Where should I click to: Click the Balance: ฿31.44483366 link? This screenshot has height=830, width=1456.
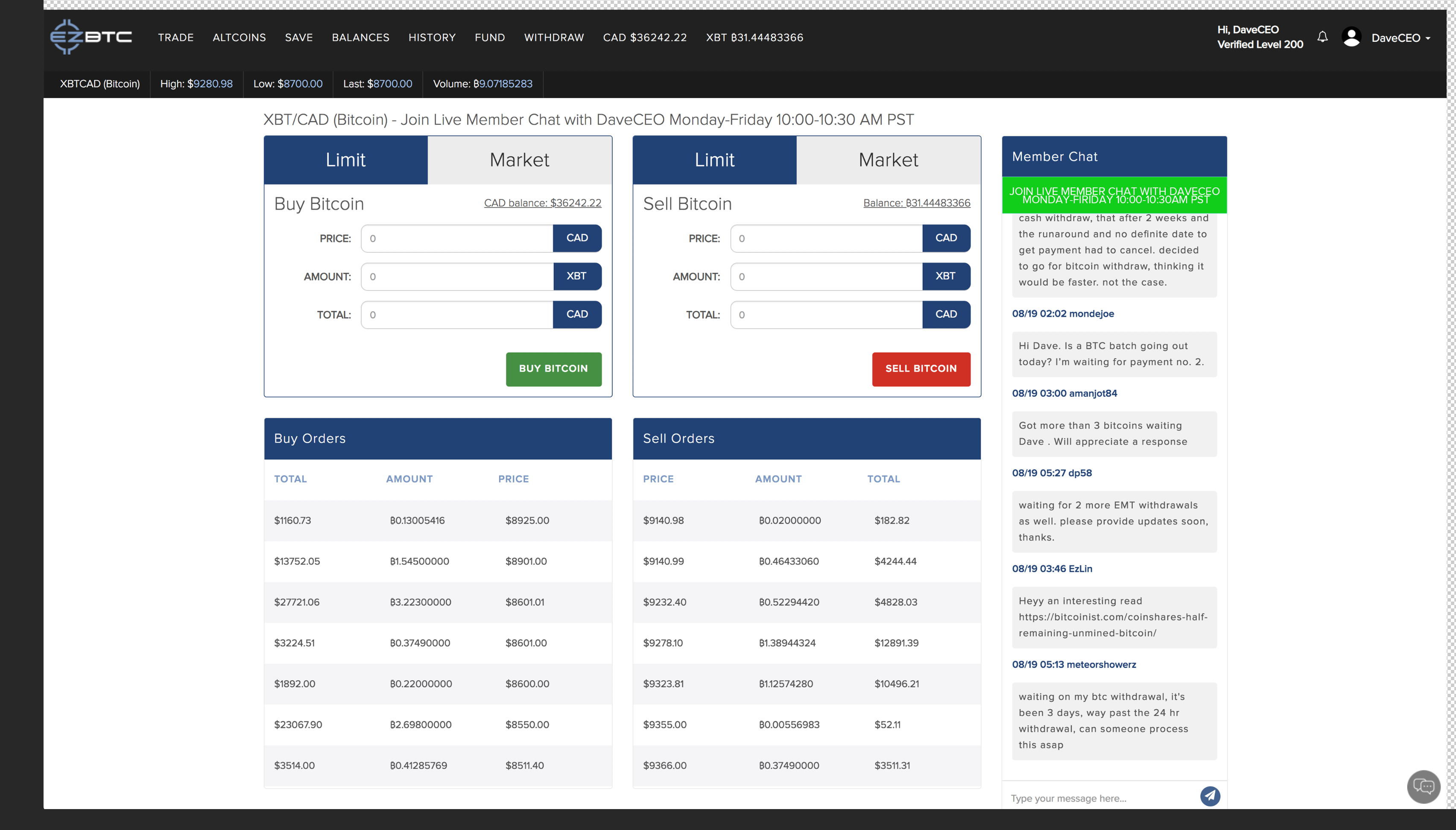point(916,203)
